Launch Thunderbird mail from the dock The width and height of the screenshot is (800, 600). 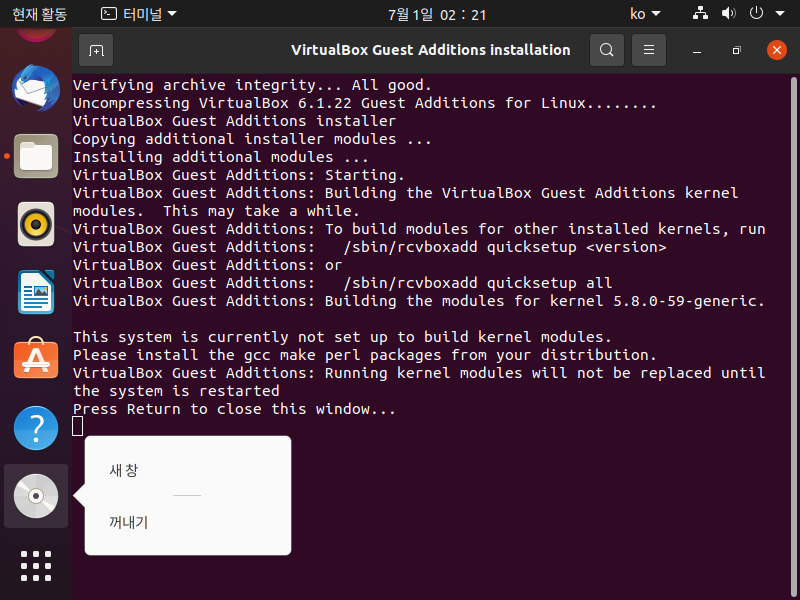pyautogui.click(x=36, y=88)
